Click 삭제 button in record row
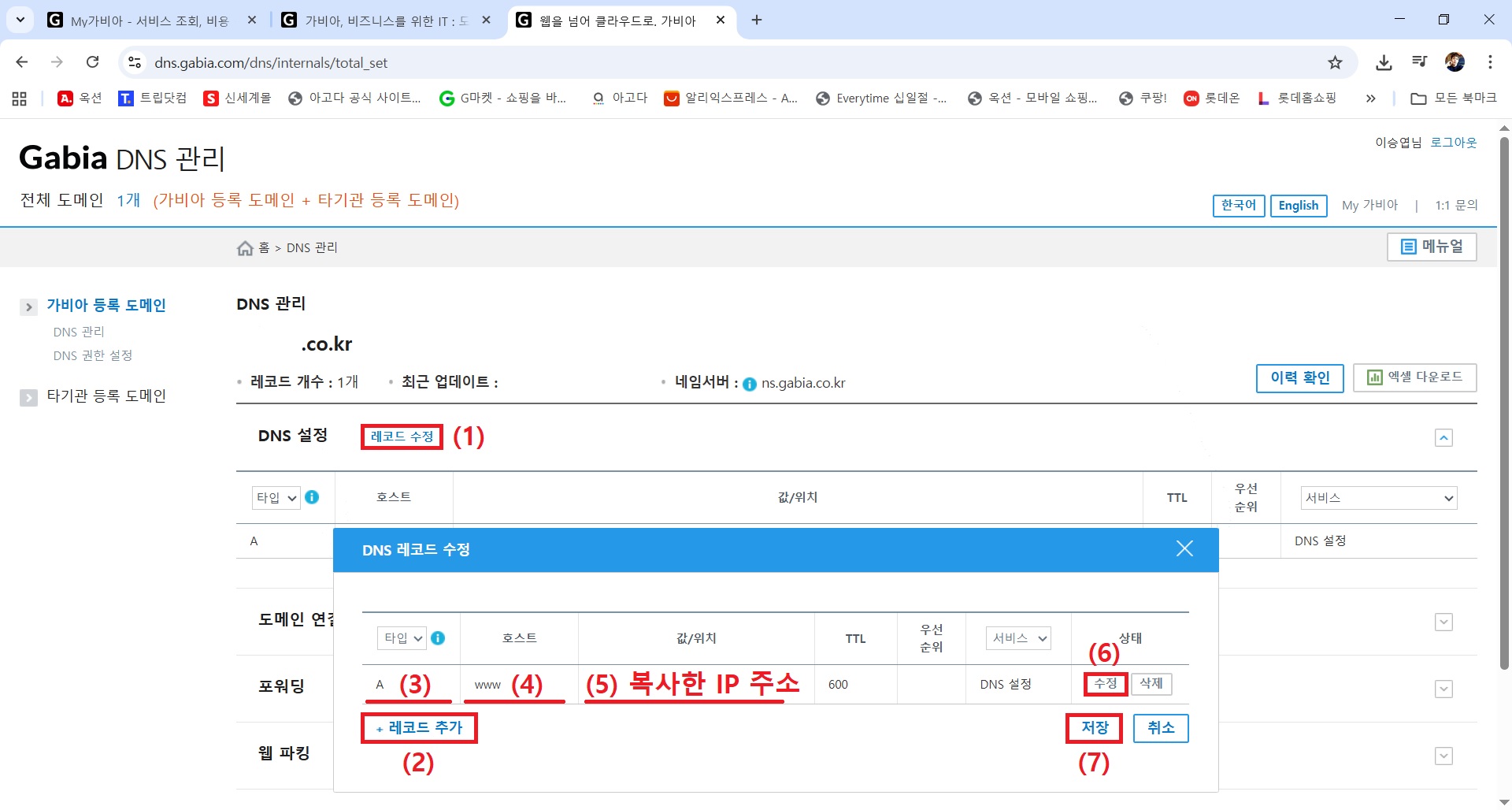Screen dimensions: 1512x810 coord(1151,683)
